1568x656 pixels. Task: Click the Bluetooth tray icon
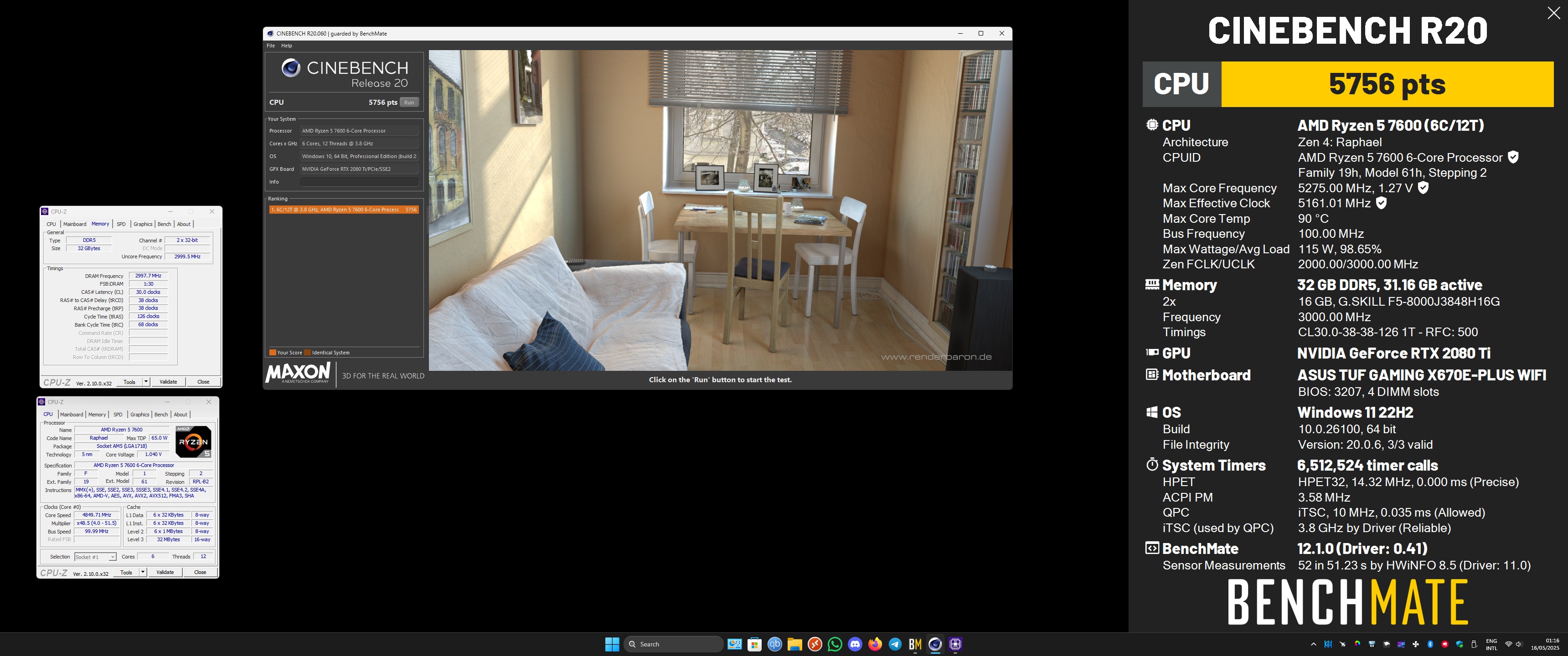pyautogui.click(x=1430, y=644)
